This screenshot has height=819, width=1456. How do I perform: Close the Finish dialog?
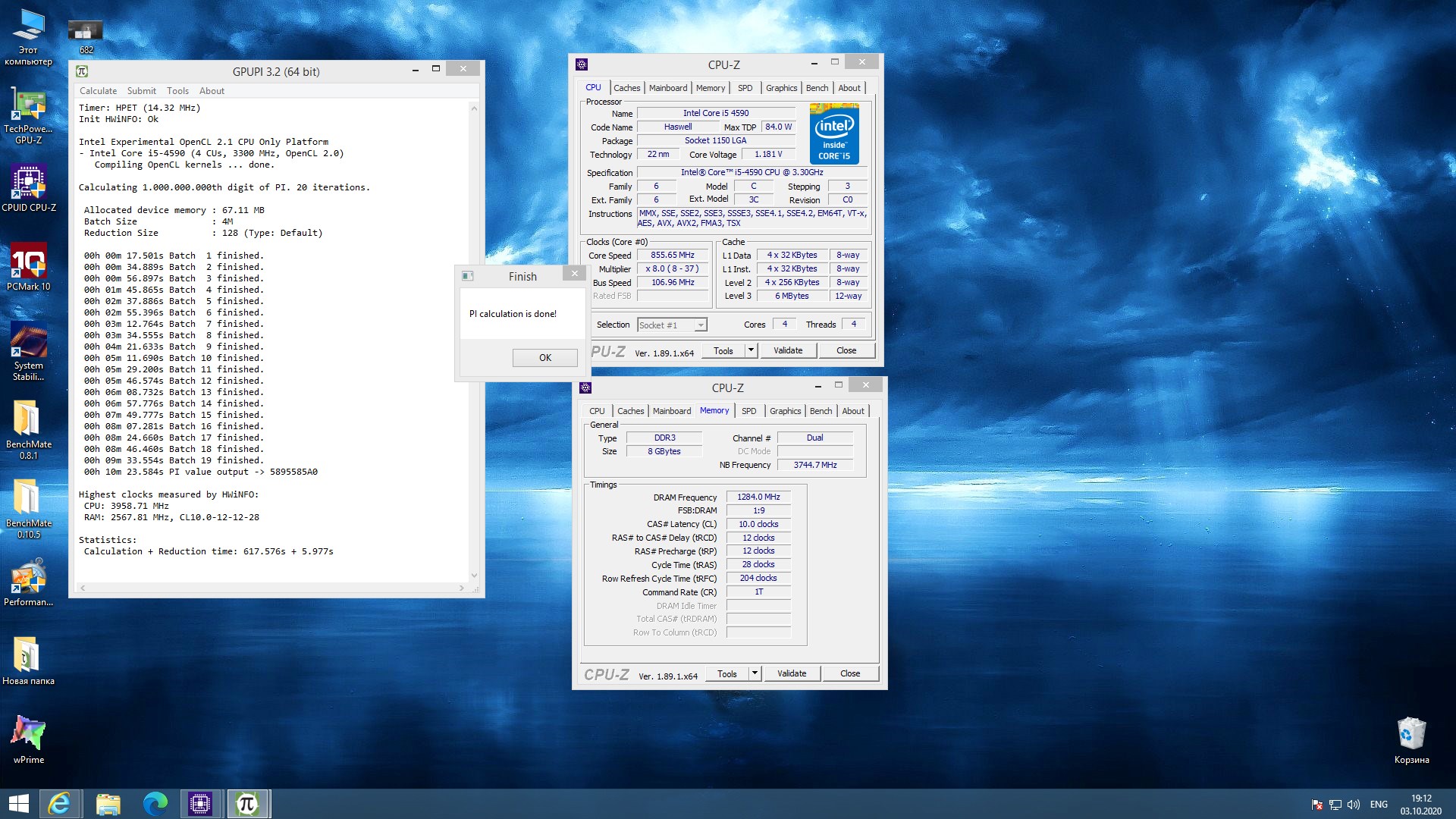(x=574, y=274)
